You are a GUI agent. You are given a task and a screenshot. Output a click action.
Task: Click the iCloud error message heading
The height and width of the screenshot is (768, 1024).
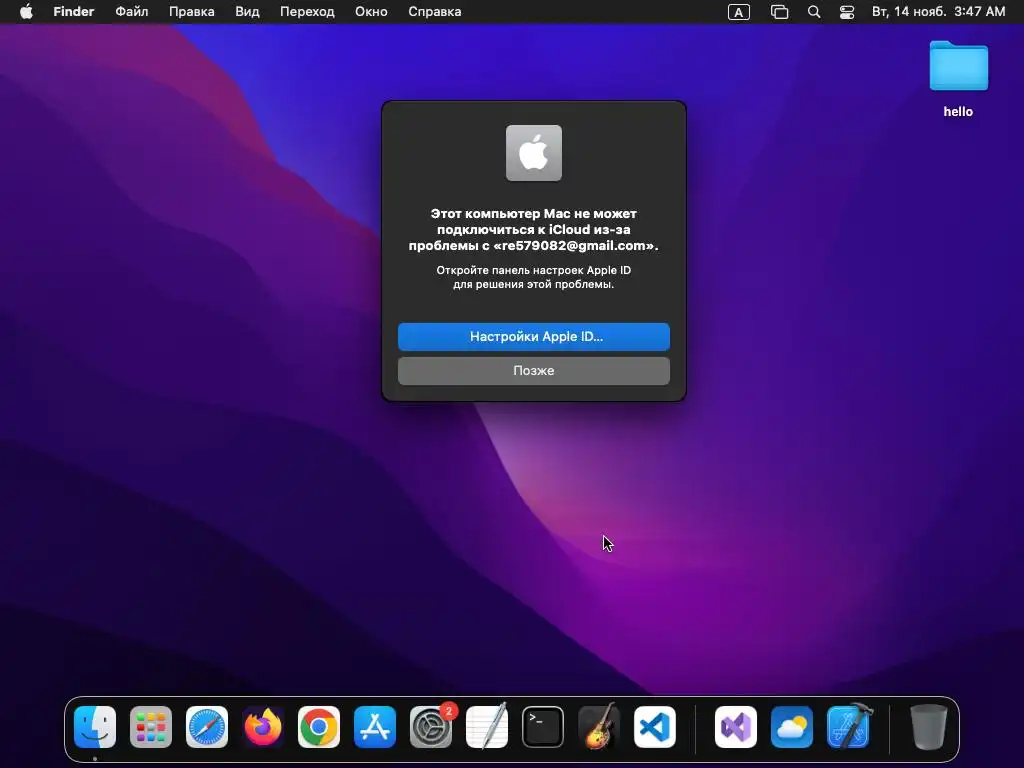(534, 229)
